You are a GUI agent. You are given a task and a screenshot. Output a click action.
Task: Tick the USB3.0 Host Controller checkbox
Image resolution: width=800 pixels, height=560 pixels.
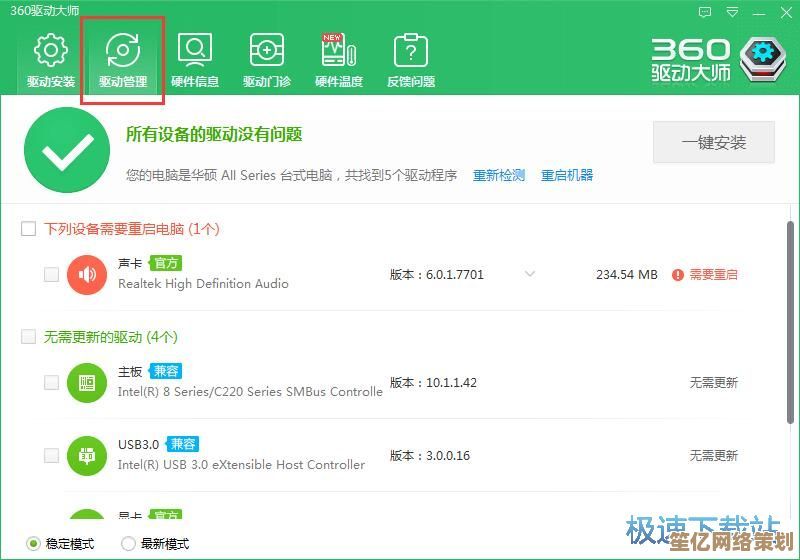[x=51, y=455]
